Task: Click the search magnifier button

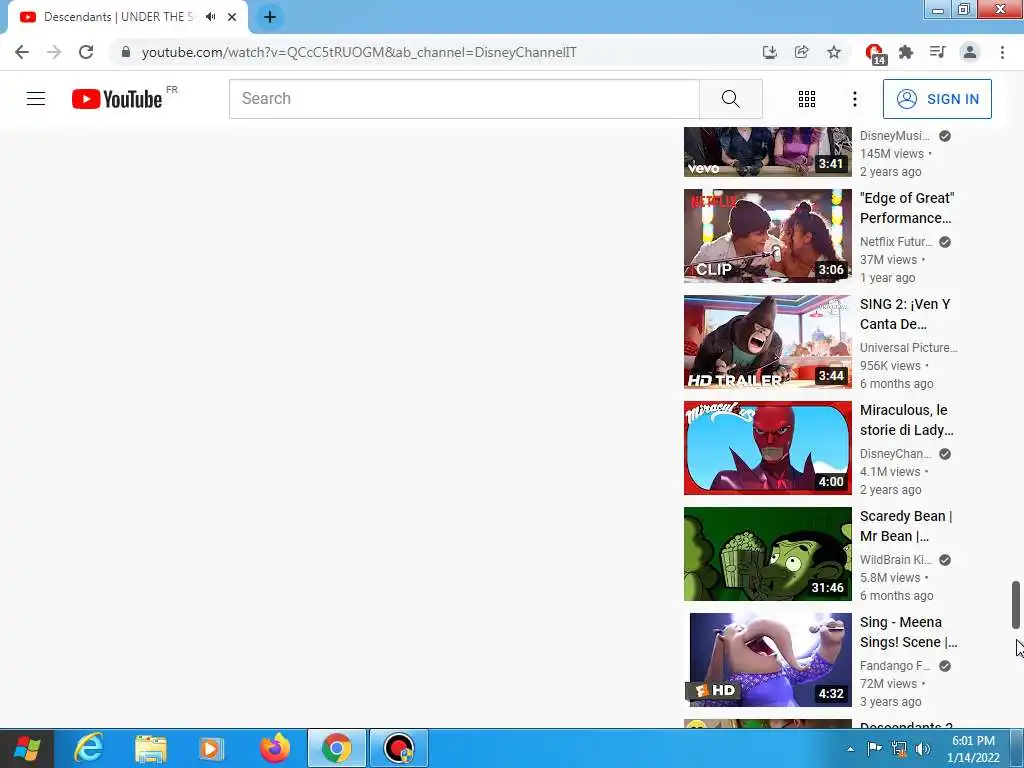Action: 731,99
